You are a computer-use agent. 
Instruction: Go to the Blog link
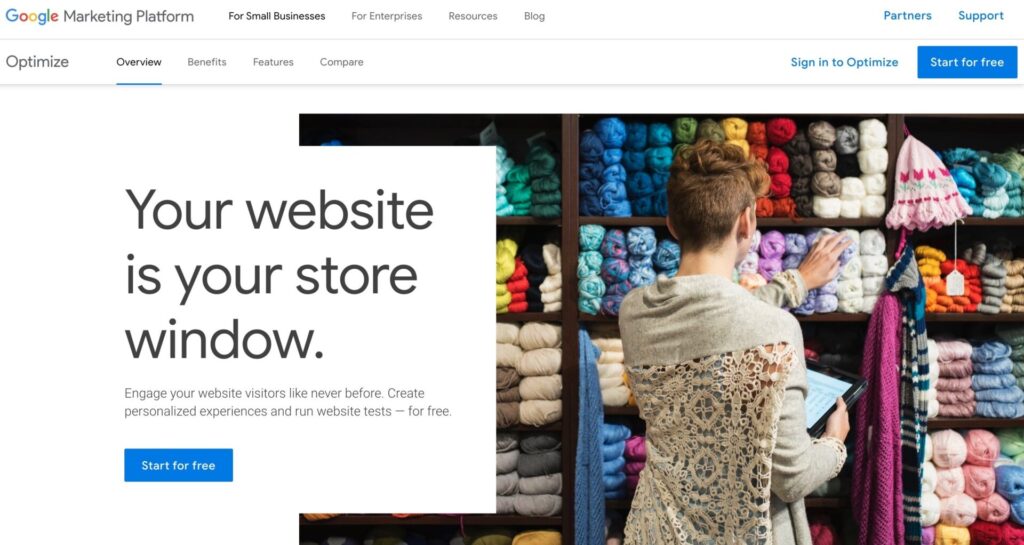534,16
